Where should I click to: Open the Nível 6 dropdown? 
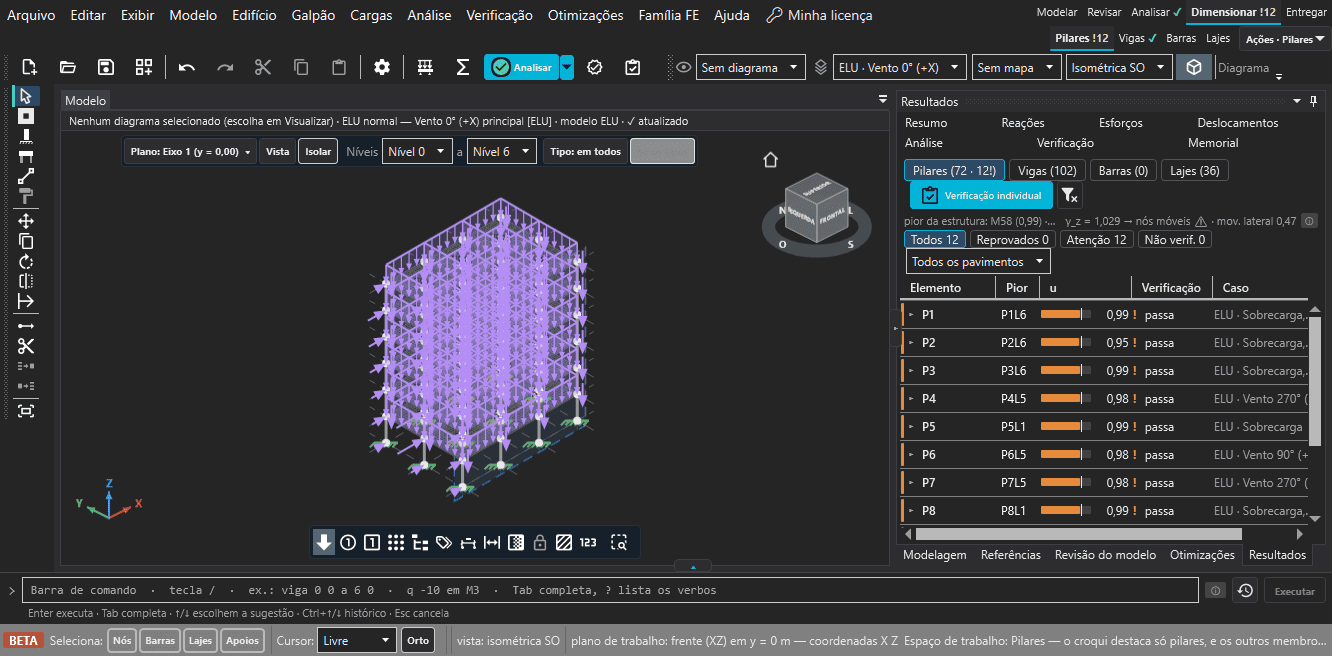[502, 152]
